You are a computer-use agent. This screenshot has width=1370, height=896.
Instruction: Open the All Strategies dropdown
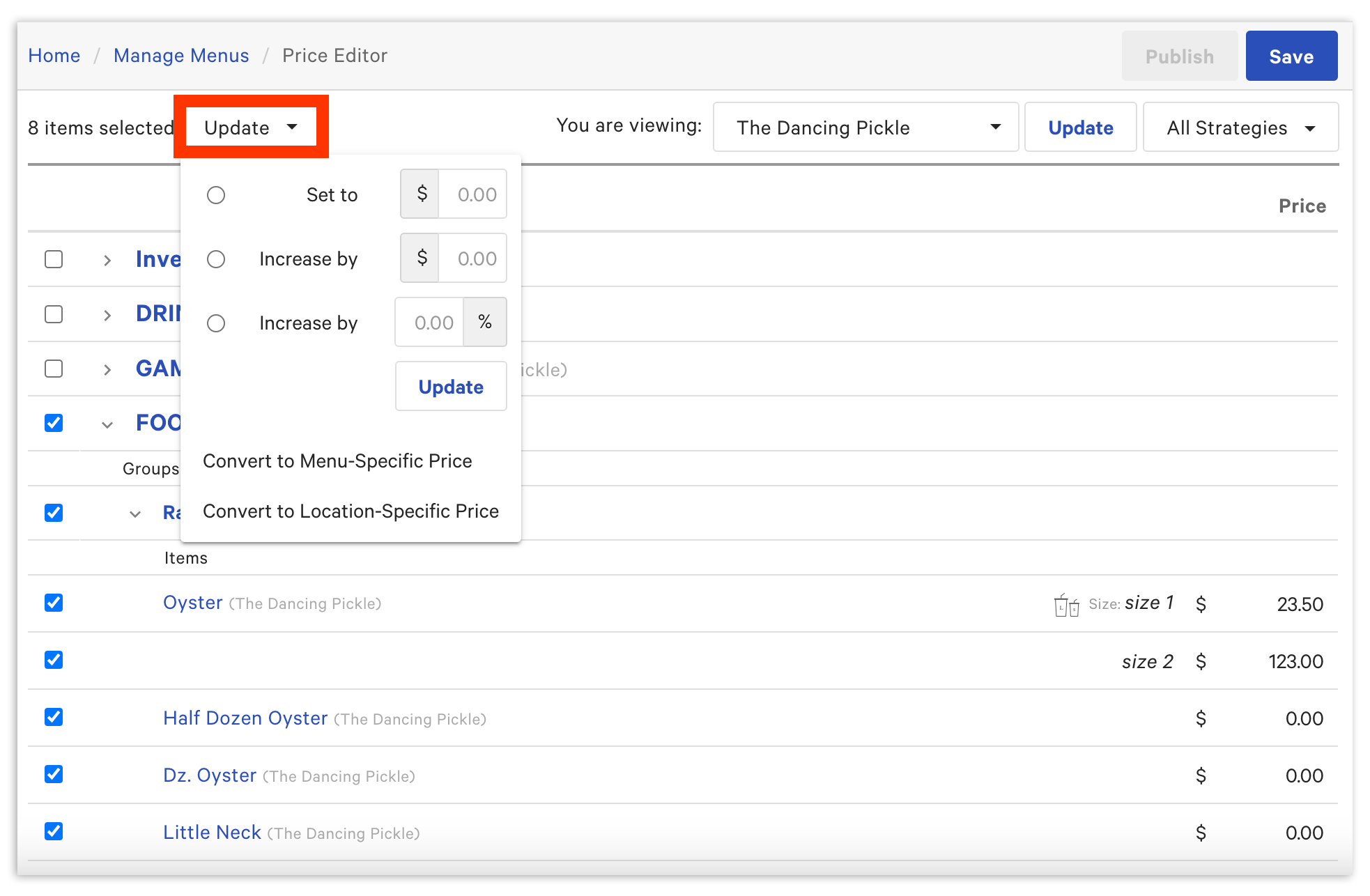click(x=1240, y=127)
